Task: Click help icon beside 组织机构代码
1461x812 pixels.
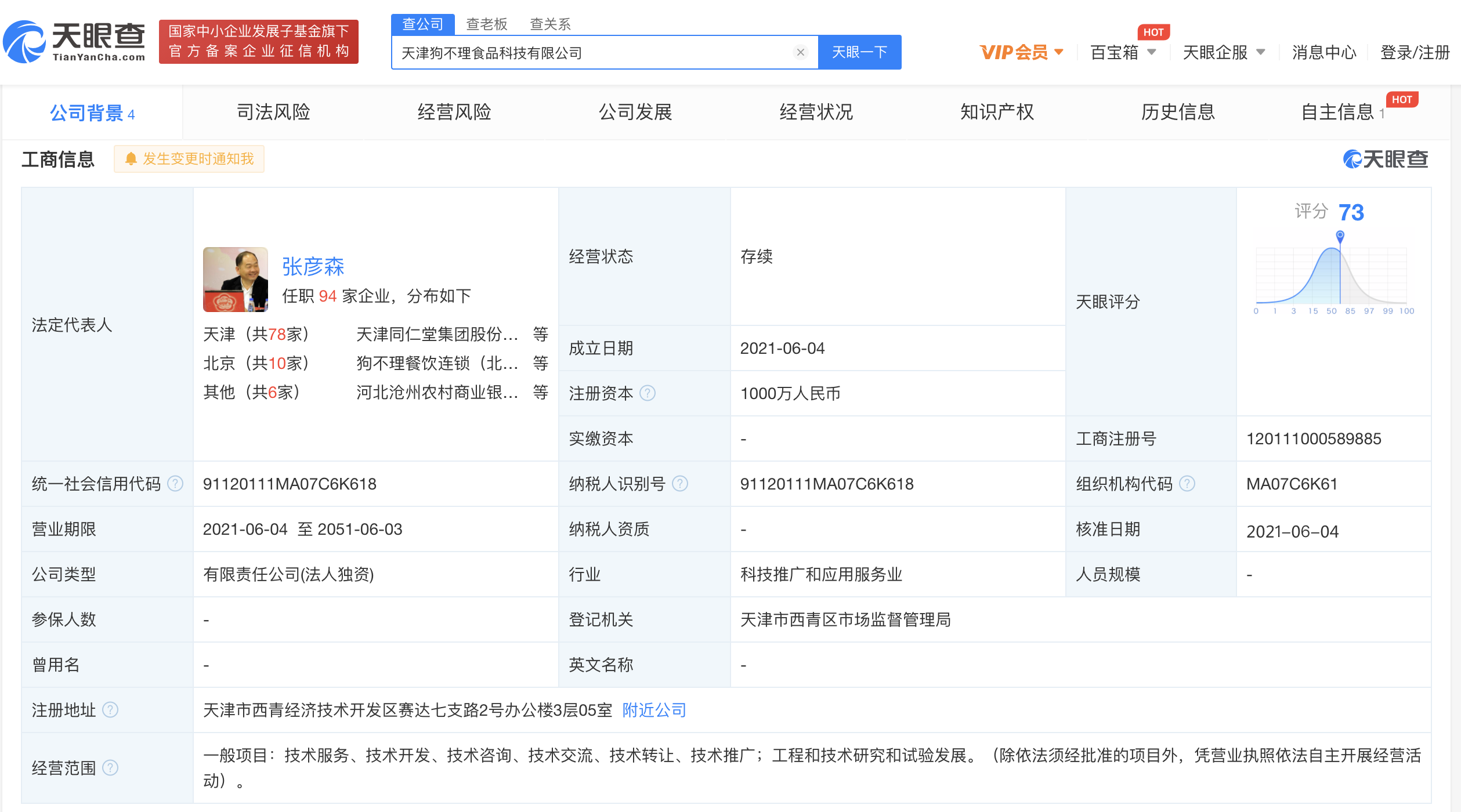Action: click(1187, 484)
